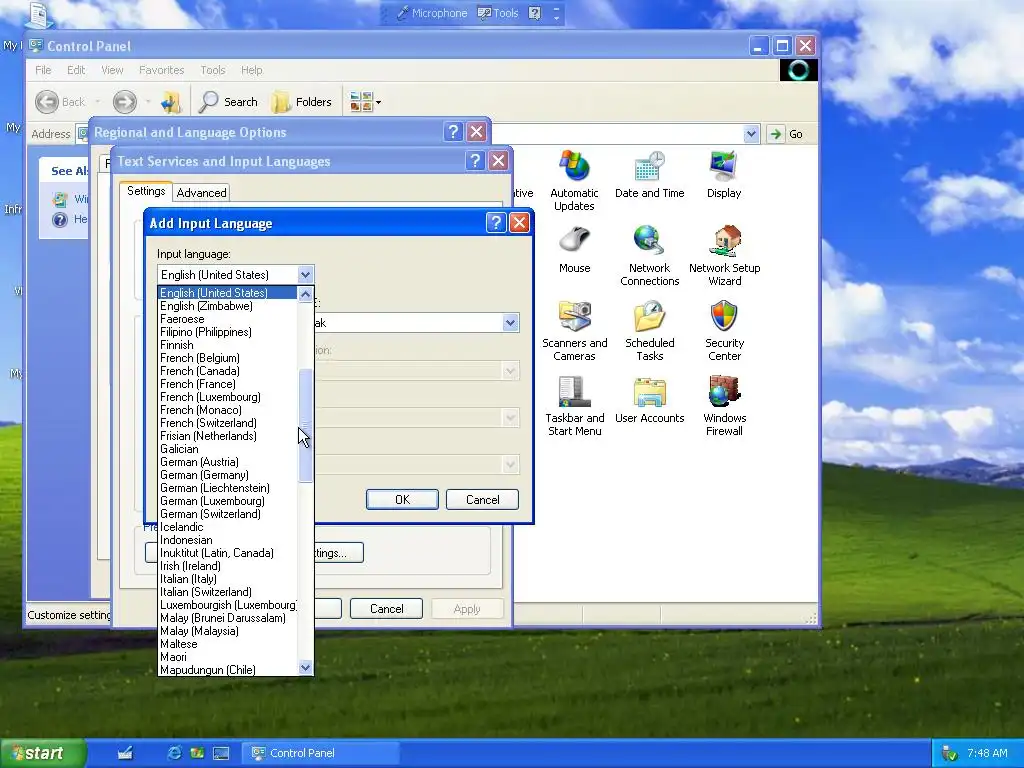Open Scanners and Cameras icon
The image size is (1024, 768).
(x=574, y=331)
